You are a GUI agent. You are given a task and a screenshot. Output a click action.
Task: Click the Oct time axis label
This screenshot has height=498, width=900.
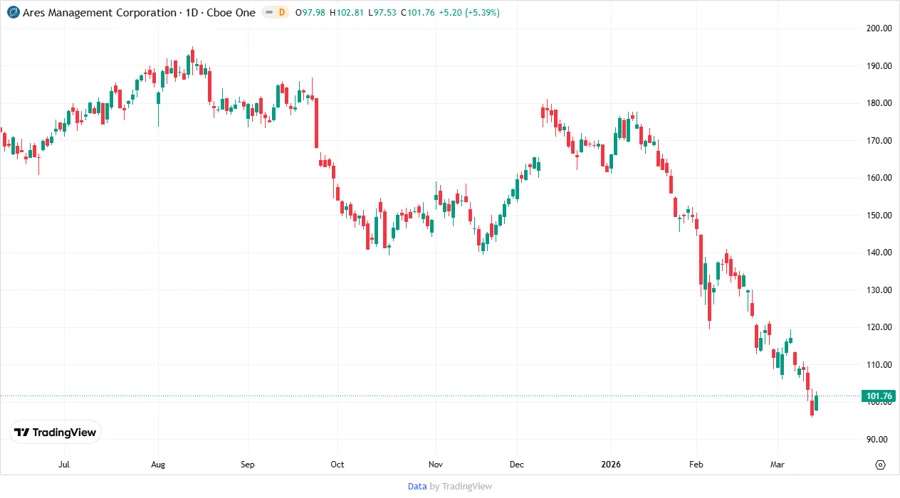pyautogui.click(x=337, y=464)
